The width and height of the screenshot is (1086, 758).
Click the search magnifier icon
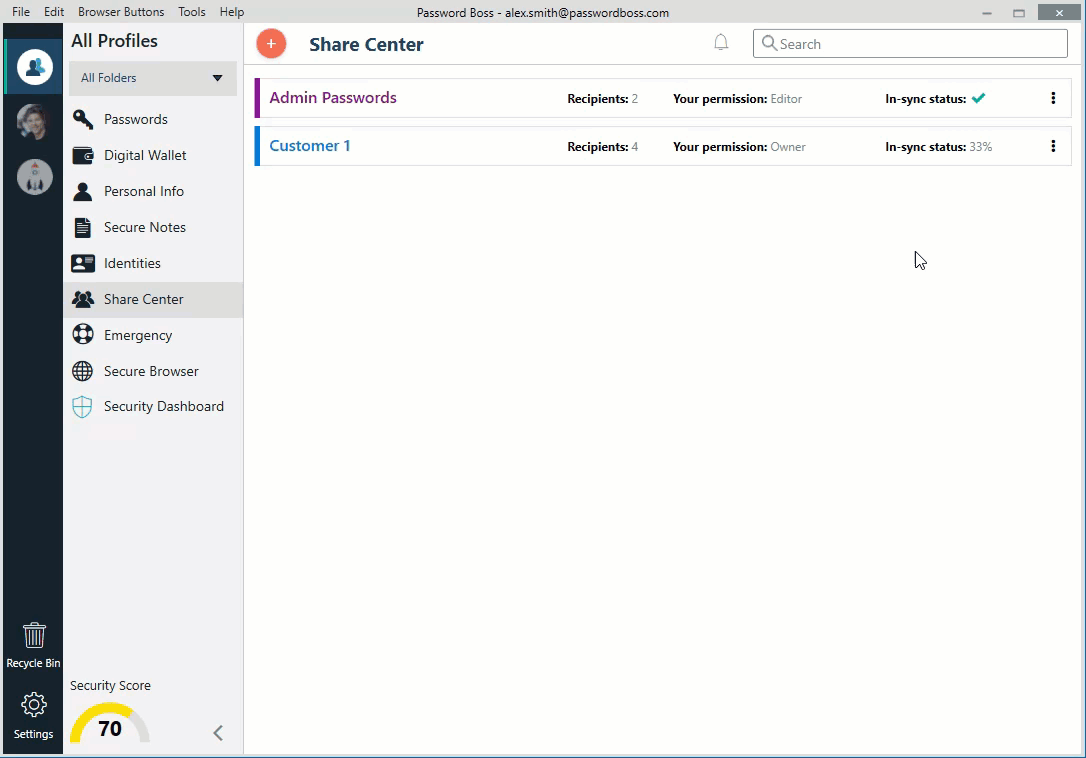[769, 43]
